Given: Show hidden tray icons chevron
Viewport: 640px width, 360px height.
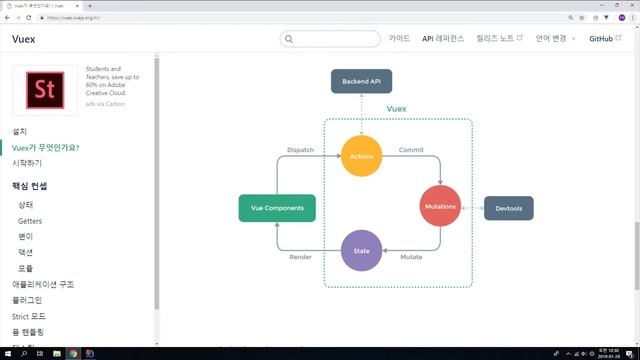Looking at the screenshot, I should click(568, 353).
